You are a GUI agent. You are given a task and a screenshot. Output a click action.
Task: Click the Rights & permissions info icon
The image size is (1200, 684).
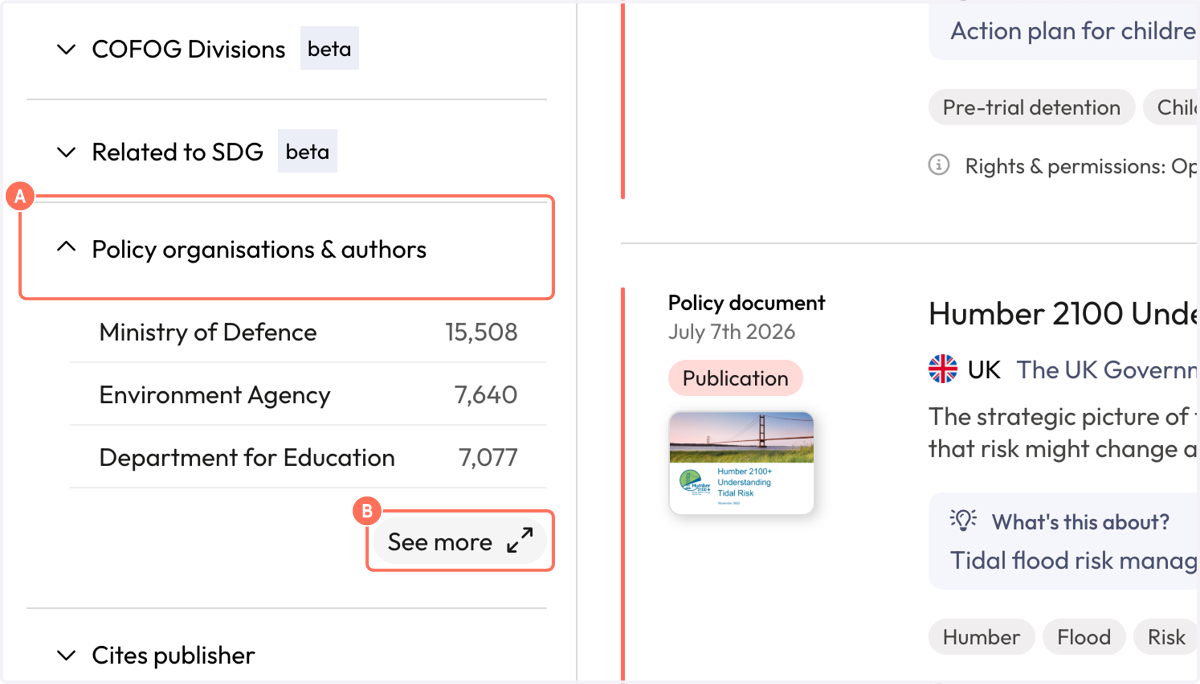point(939,165)
